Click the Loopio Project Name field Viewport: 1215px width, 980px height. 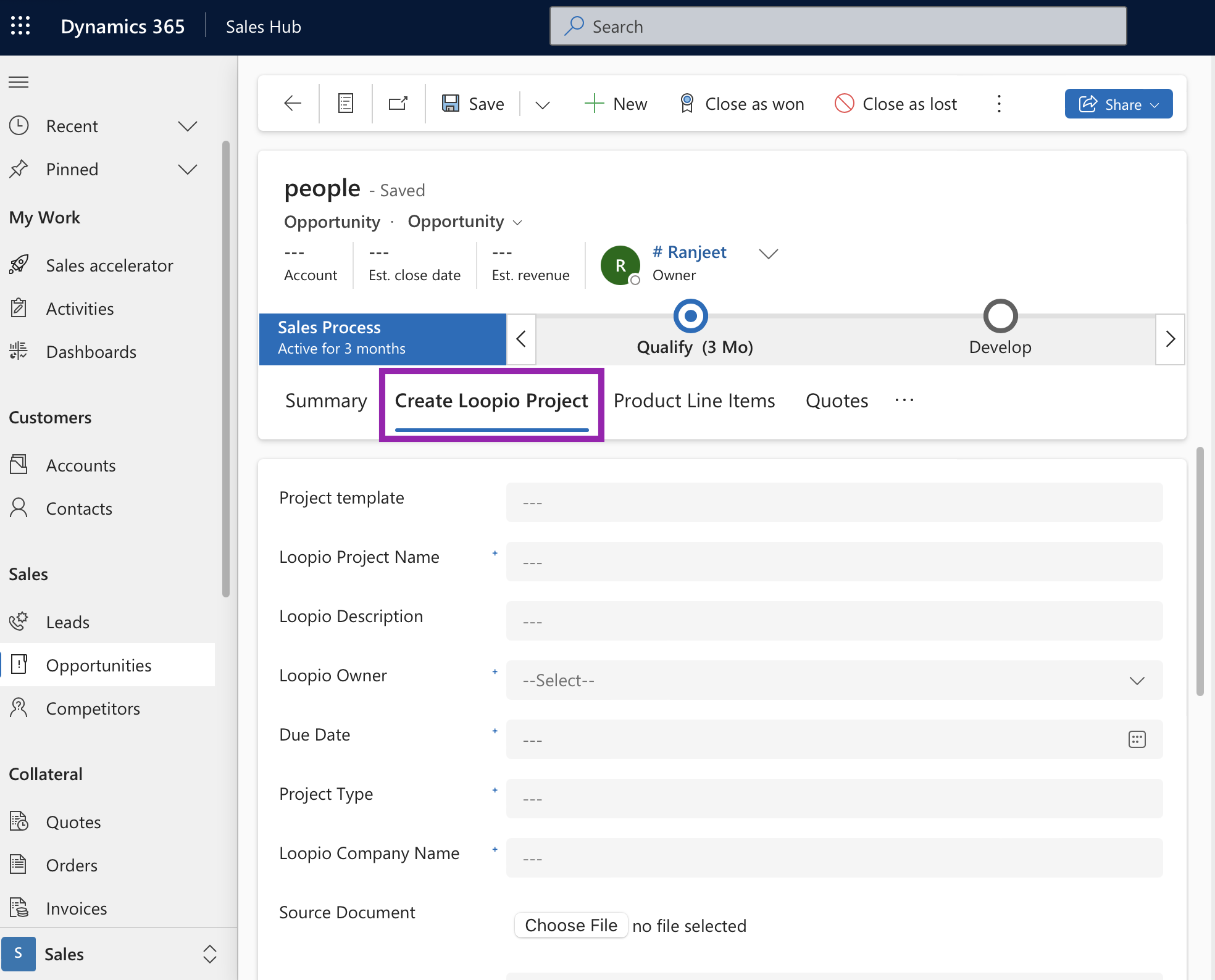[834, 562]
